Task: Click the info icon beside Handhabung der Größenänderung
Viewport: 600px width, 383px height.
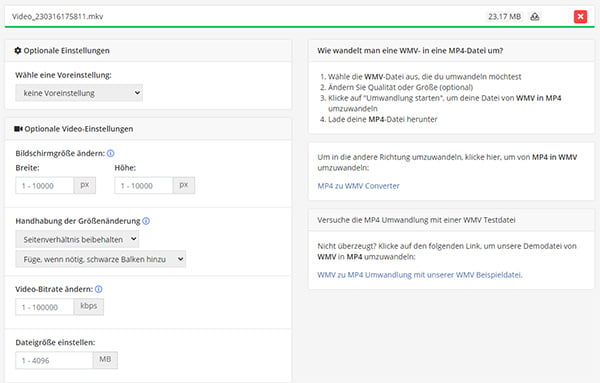Action: [x=146, y=221]
